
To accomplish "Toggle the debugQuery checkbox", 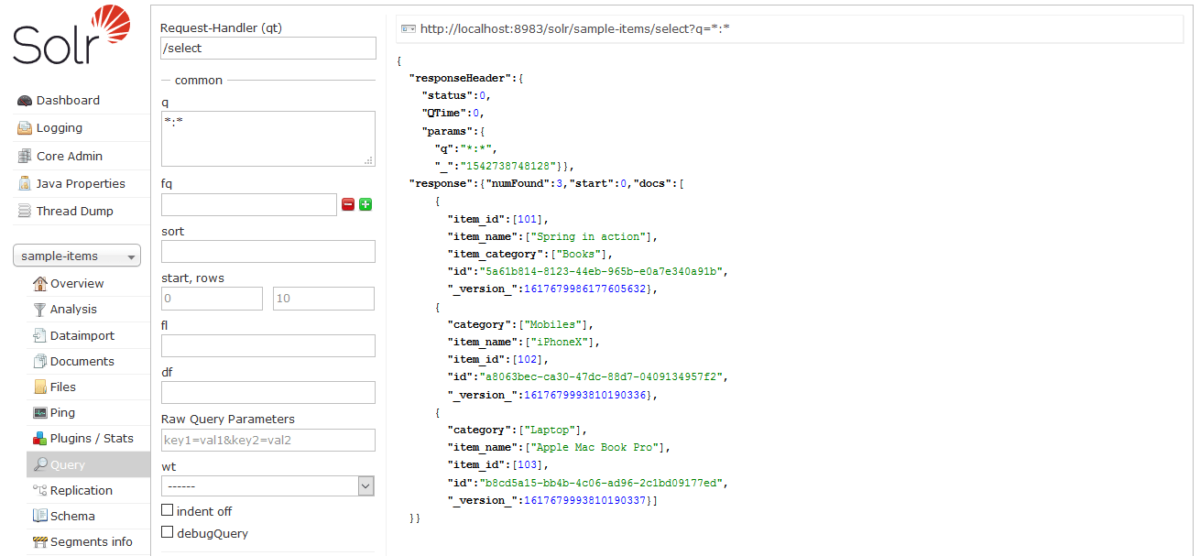I will coord(167,533).
